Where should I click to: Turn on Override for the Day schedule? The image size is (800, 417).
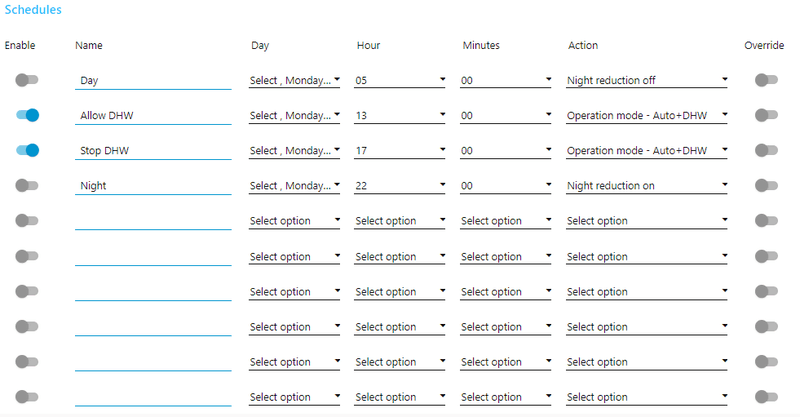coord(766,80)
